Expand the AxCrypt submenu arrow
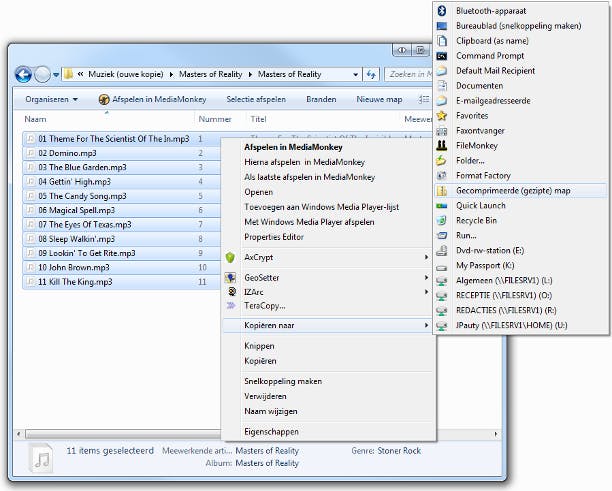612x491 pixels. [x=426, y=257]
